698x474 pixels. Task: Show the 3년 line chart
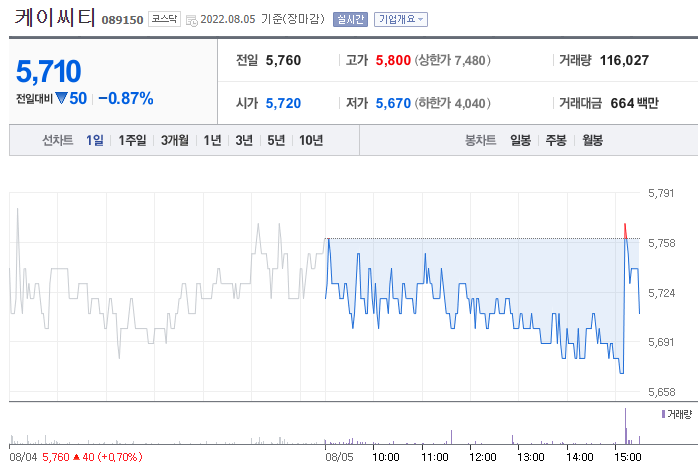click(x=244, y=141)
